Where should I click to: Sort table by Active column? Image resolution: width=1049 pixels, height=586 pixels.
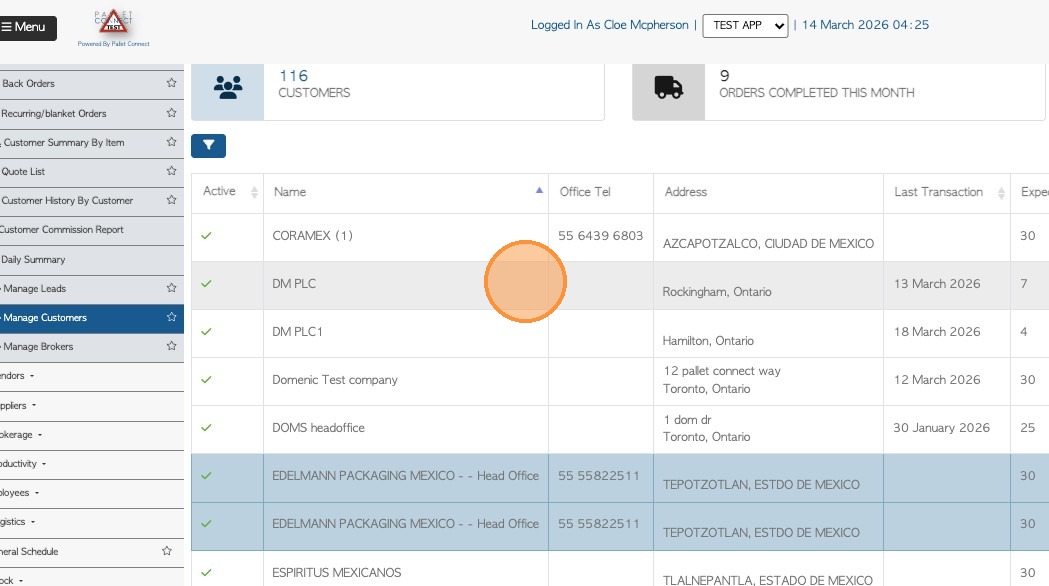(227, 193)
